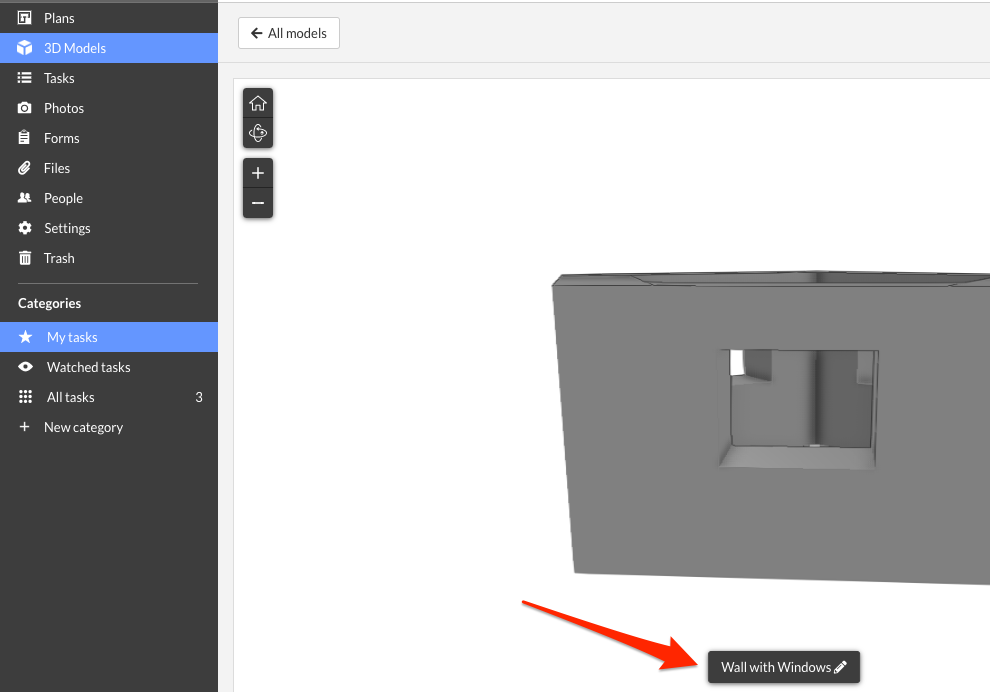Reset 3D view with home icon
The width and height of the screenshot is (990, 692).
click(258, 103)
